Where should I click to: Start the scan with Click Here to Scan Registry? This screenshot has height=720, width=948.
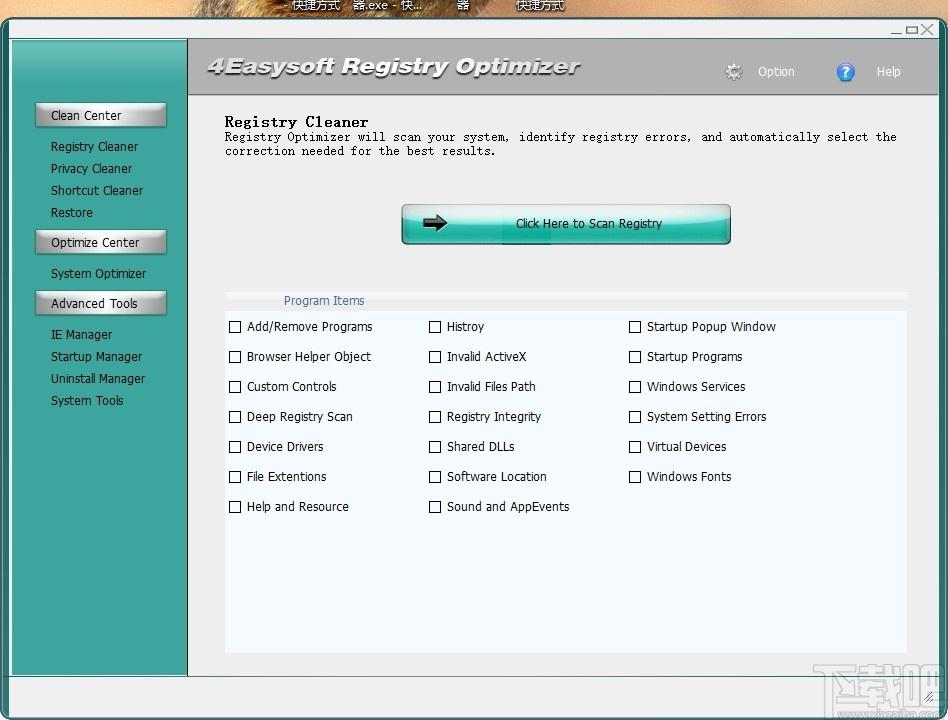(x=588, y=224)
